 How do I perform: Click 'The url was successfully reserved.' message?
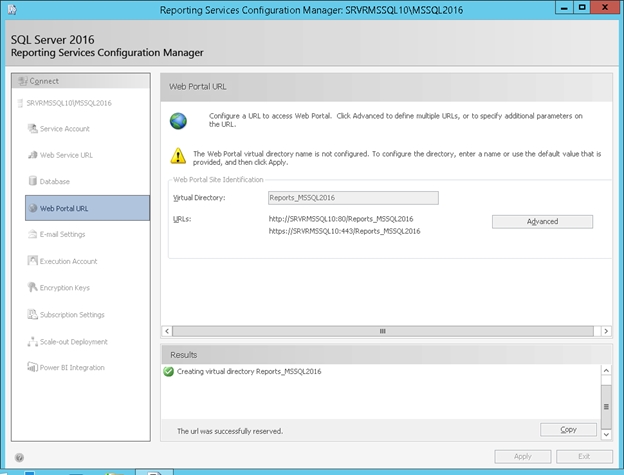(x=230, y=431)
